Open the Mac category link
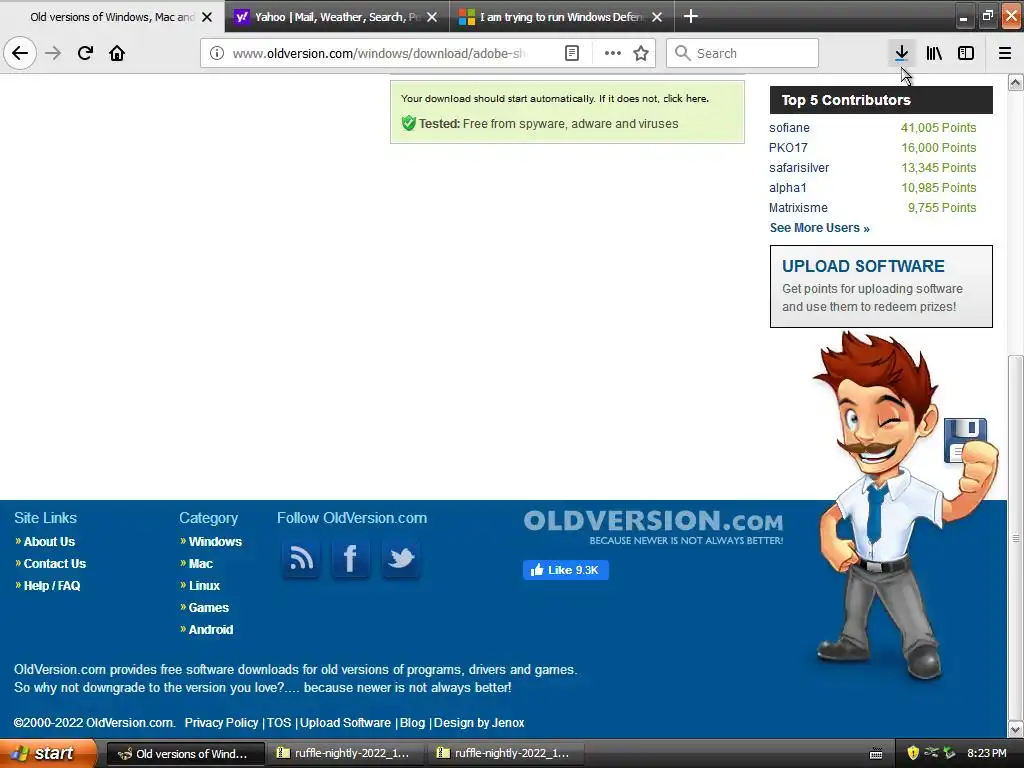The width and height of the screenshot is (1024, 768). pos(200,564)
